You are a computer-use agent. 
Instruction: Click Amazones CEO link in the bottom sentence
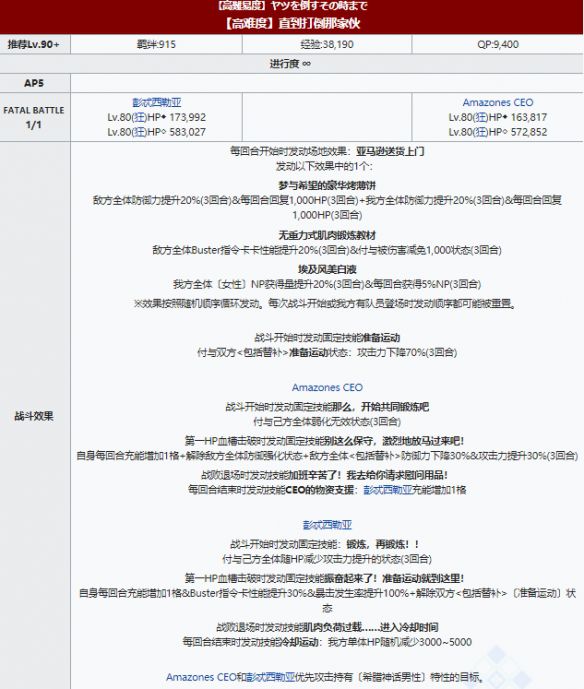[201, 677]
